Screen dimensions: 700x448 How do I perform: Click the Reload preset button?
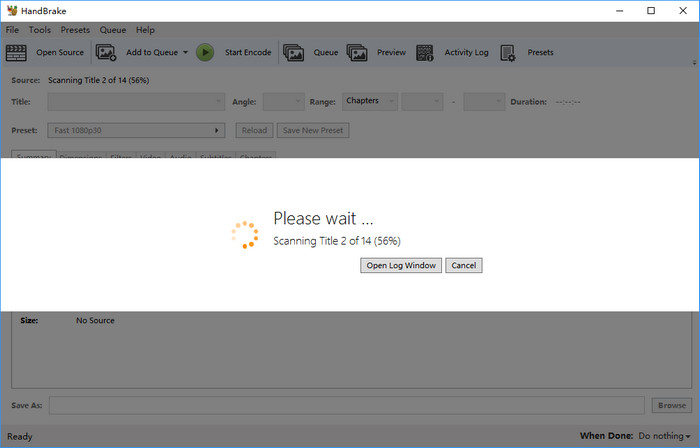[x=254, y=130]
